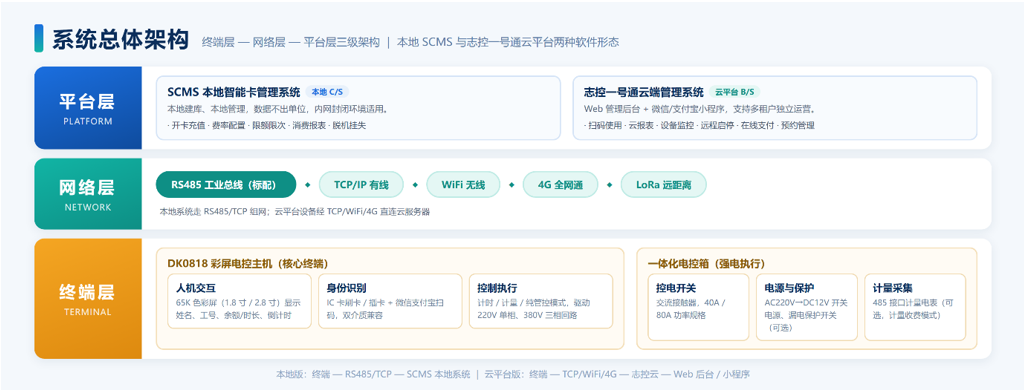
Task: Open the 身份识别 card title
Action: click(346, 288)
